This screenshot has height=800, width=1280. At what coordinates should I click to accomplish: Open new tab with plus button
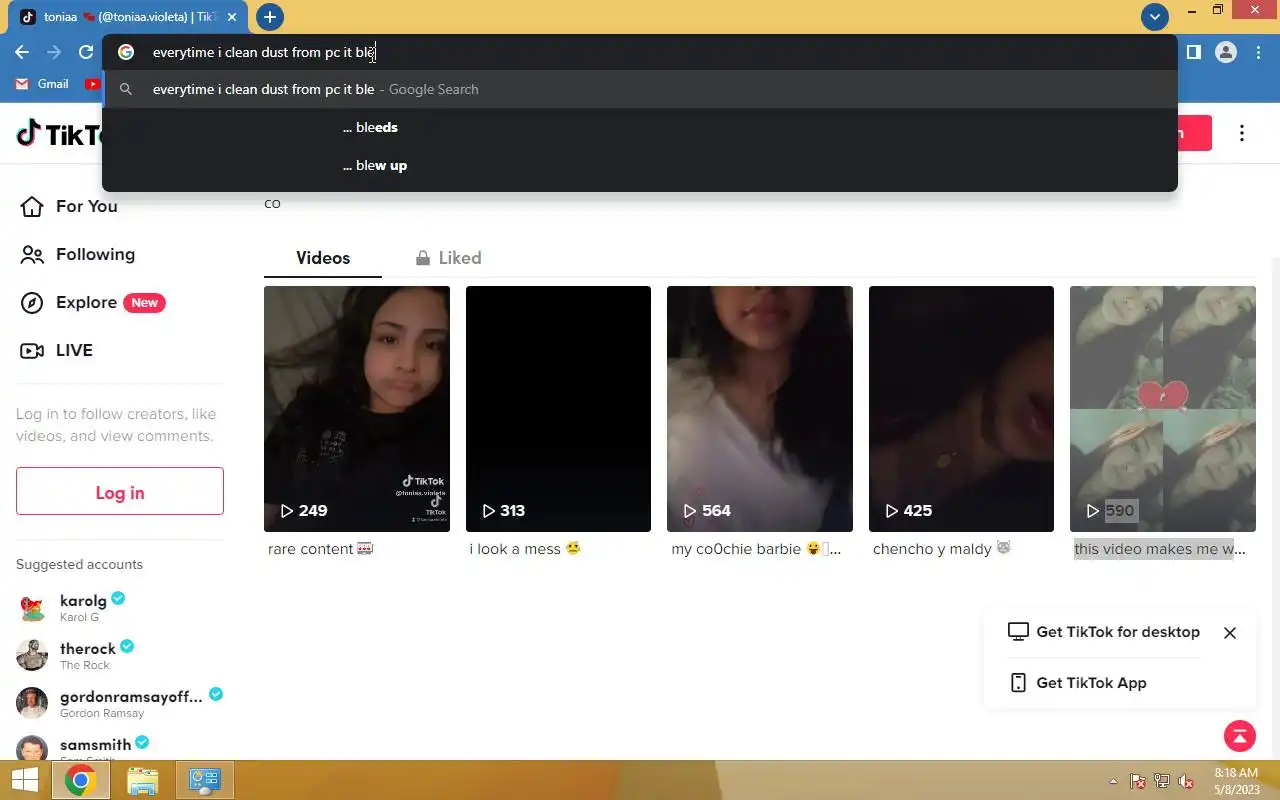270,17
